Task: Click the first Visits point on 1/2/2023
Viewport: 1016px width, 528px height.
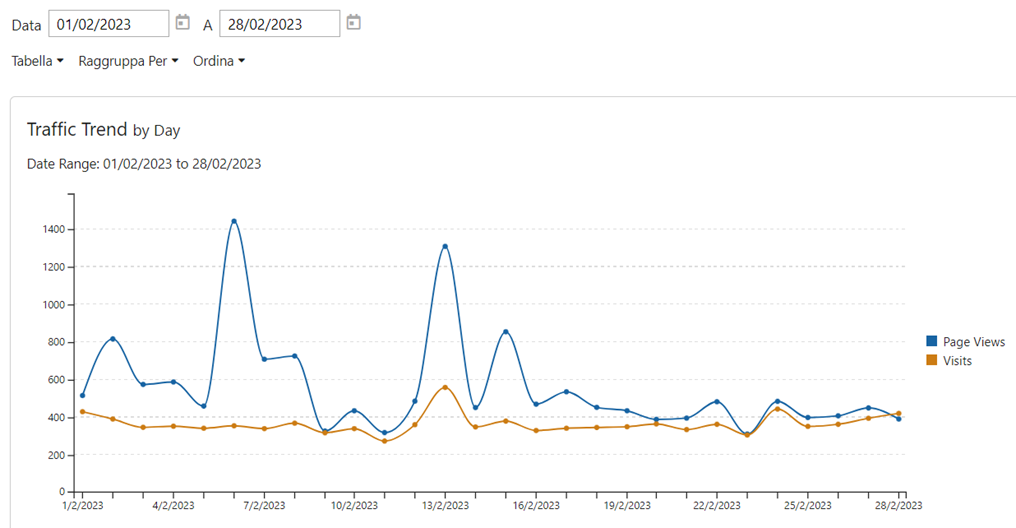Action: [82, 411]
